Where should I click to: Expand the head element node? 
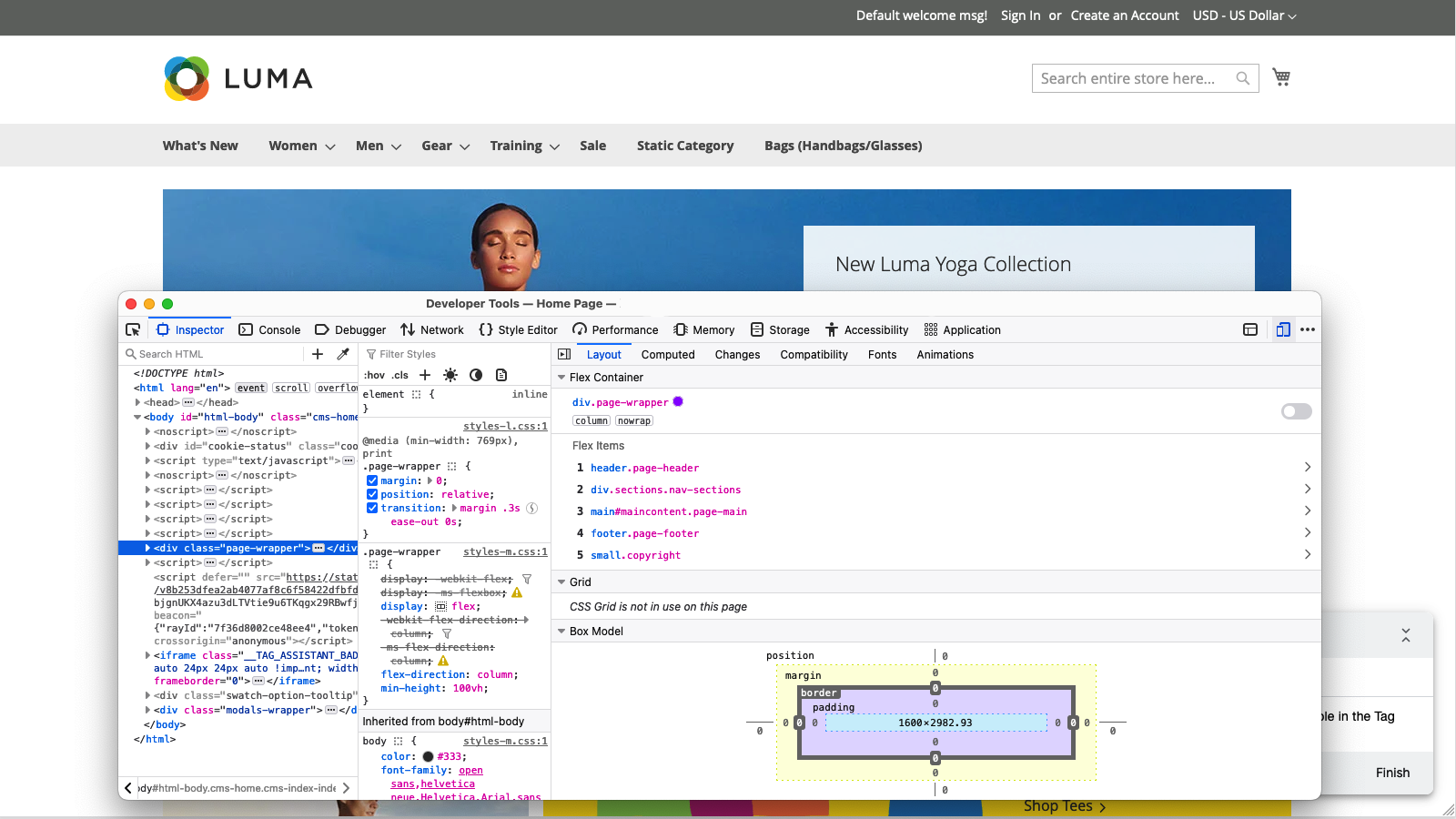click(x=138, y=402)
